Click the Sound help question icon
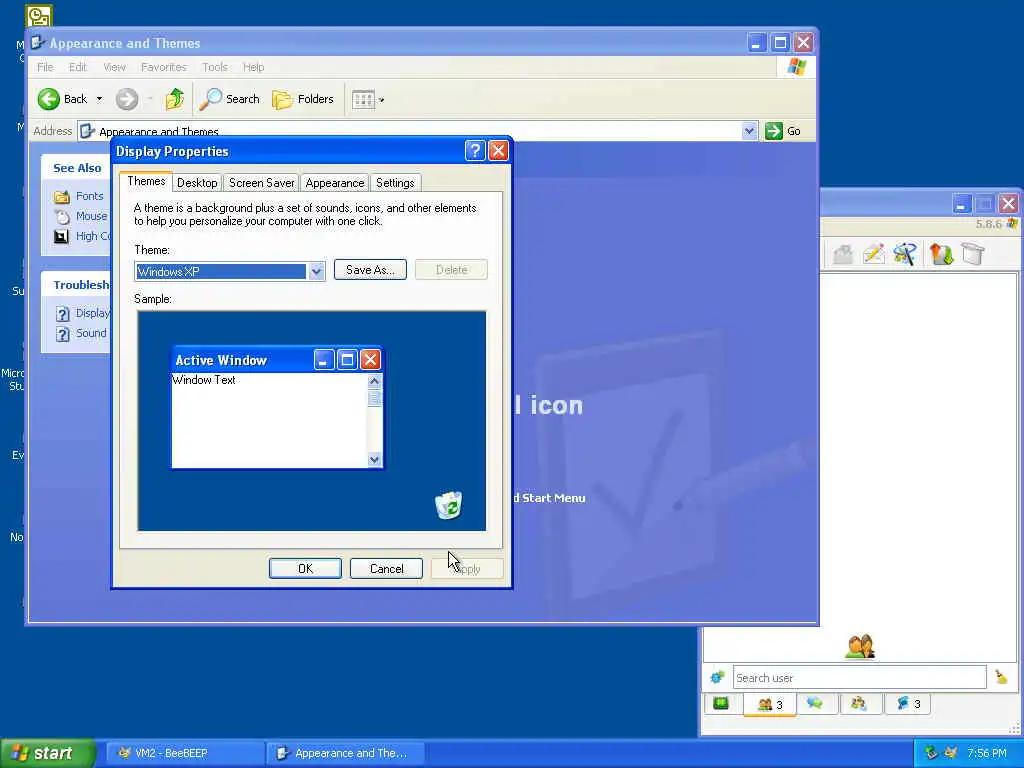The width and height of the screenshot is (1024, 768). pyautogui.click(x=62, y=334)
